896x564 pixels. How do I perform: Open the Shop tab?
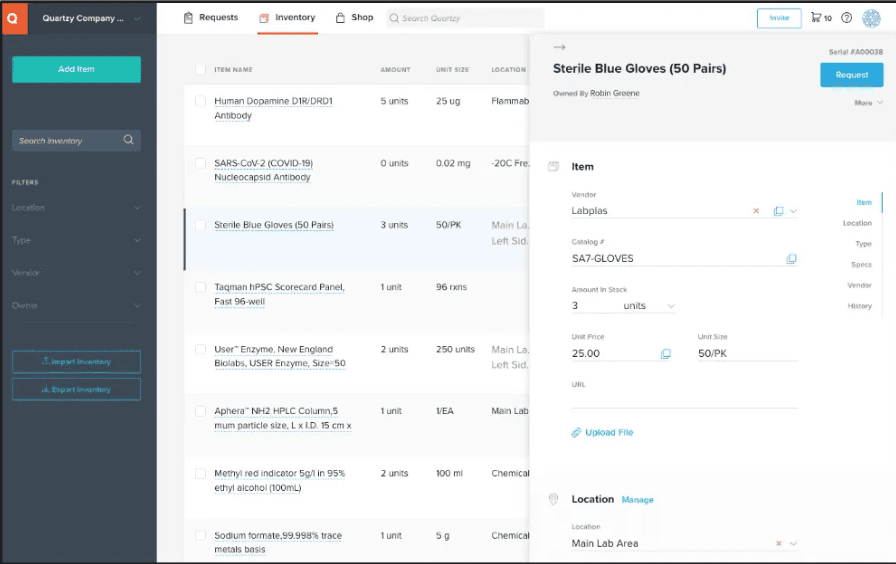(354, 18)
